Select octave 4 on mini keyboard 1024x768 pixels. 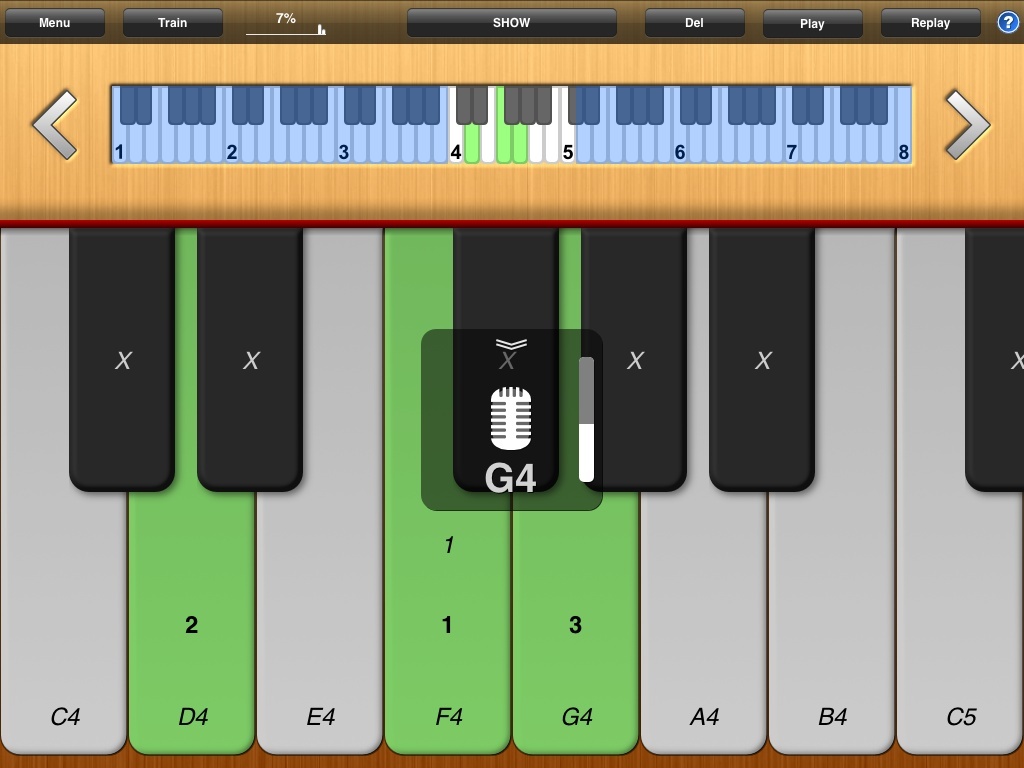[456, 152]
